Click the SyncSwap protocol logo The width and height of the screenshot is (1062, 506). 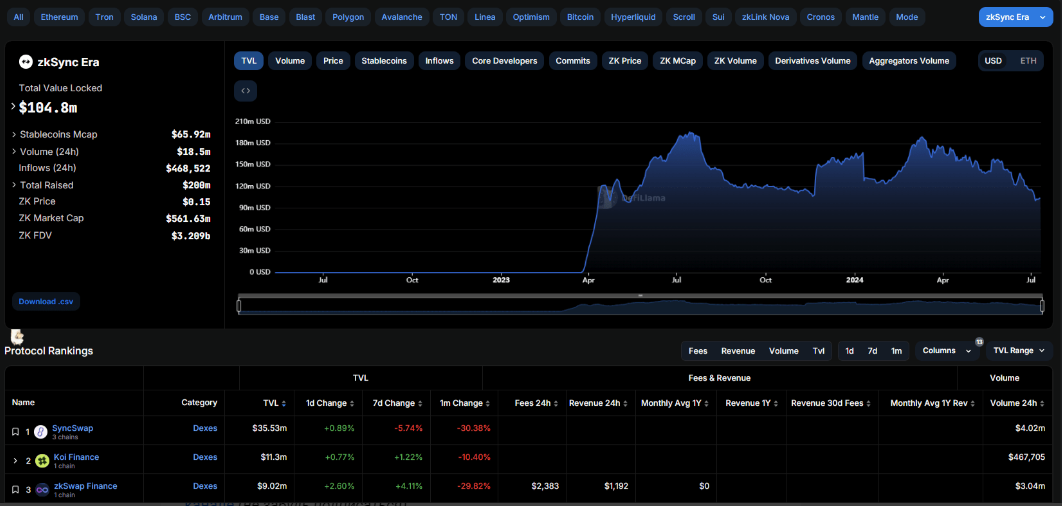(41, 431)
